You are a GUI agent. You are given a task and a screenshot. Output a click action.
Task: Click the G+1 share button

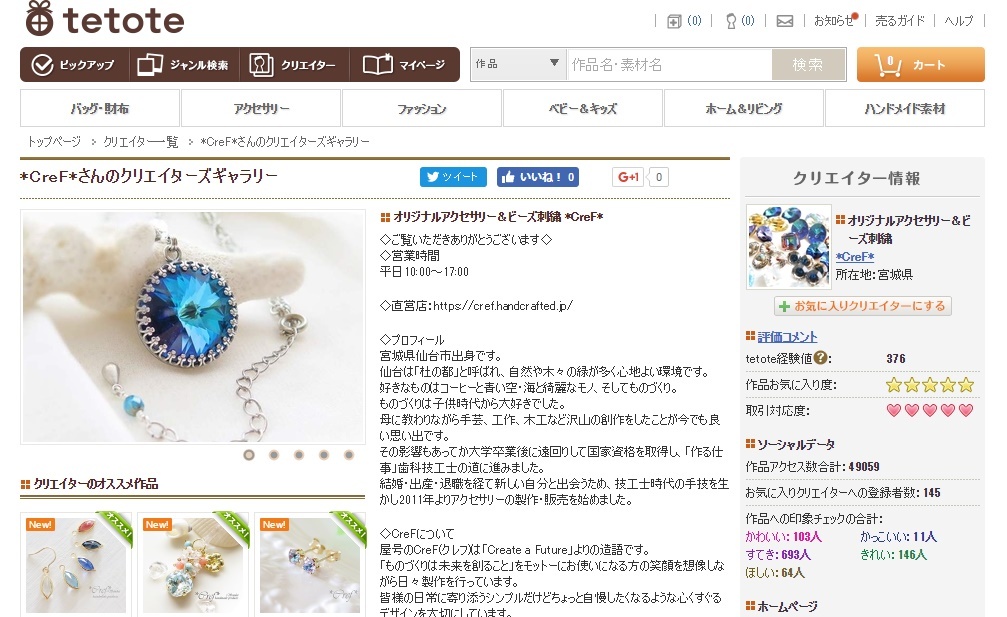[x=628, y=177]
